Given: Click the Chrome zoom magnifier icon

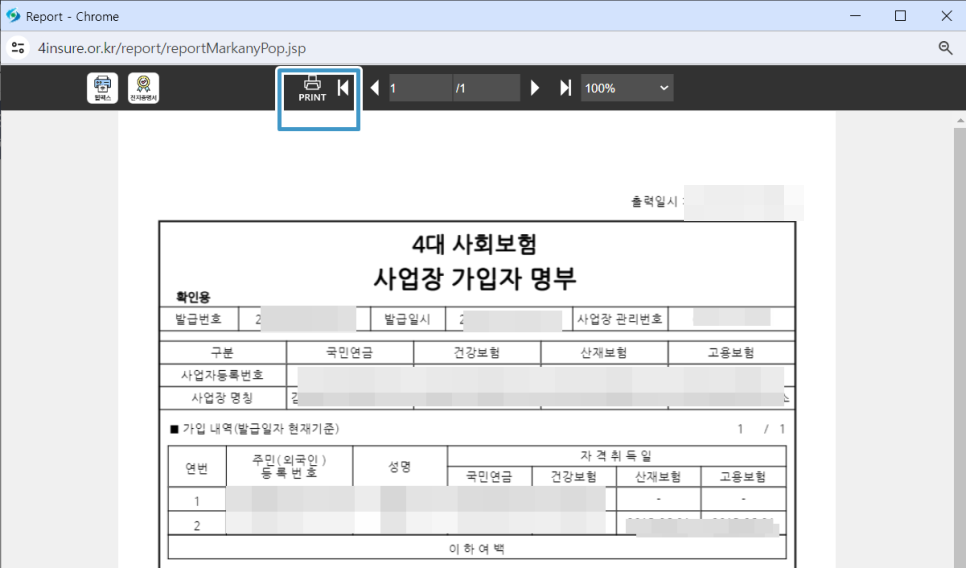Looking at the screenshot, I should [945, 48].
